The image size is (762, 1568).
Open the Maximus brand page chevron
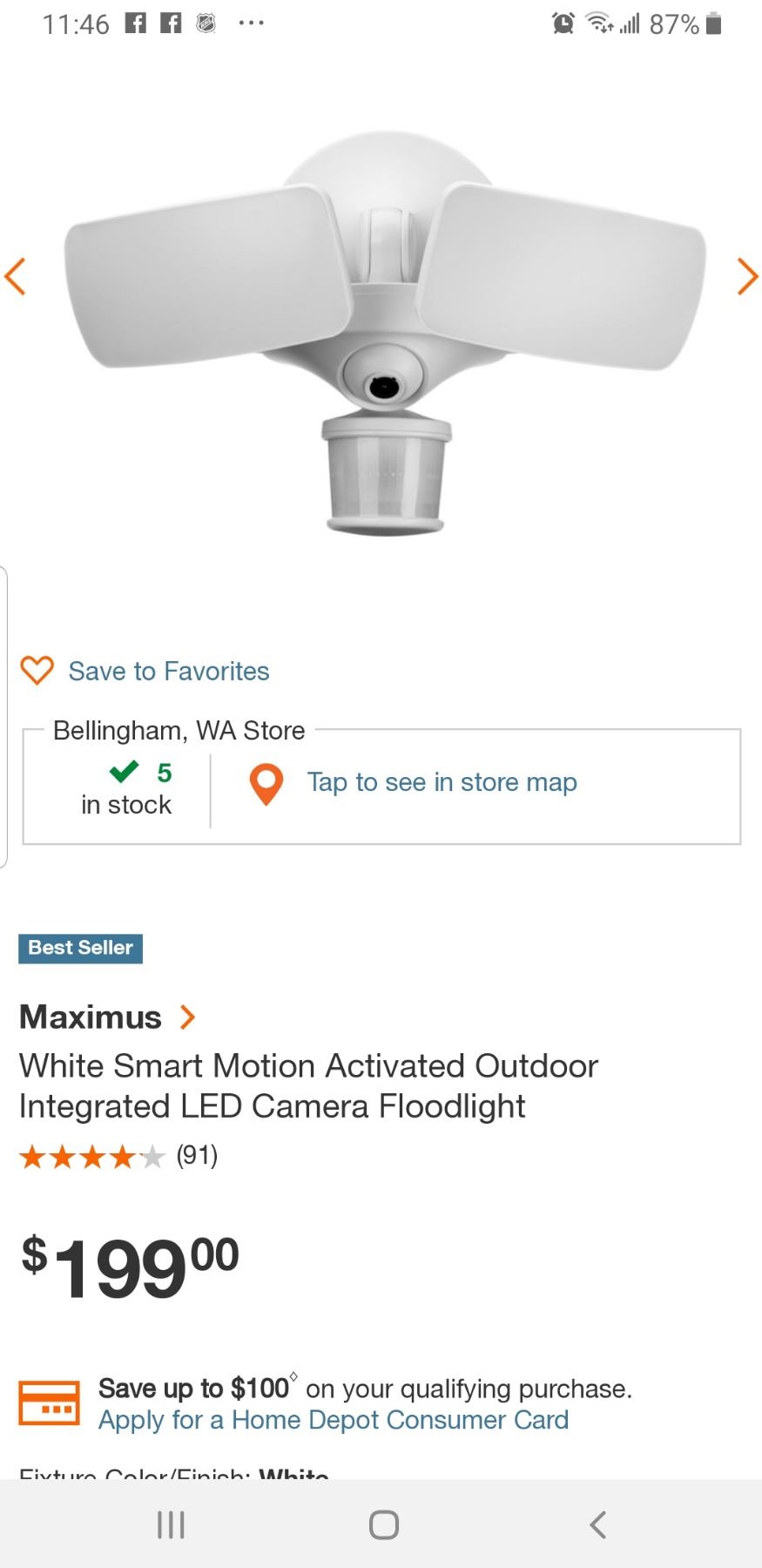click(x=187, y=1017)
